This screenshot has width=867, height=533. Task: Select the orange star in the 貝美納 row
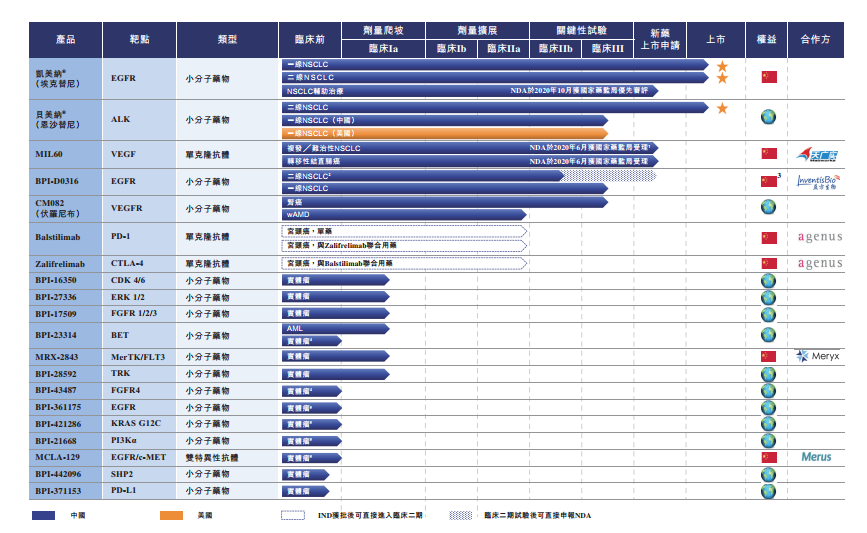point(722,107)
